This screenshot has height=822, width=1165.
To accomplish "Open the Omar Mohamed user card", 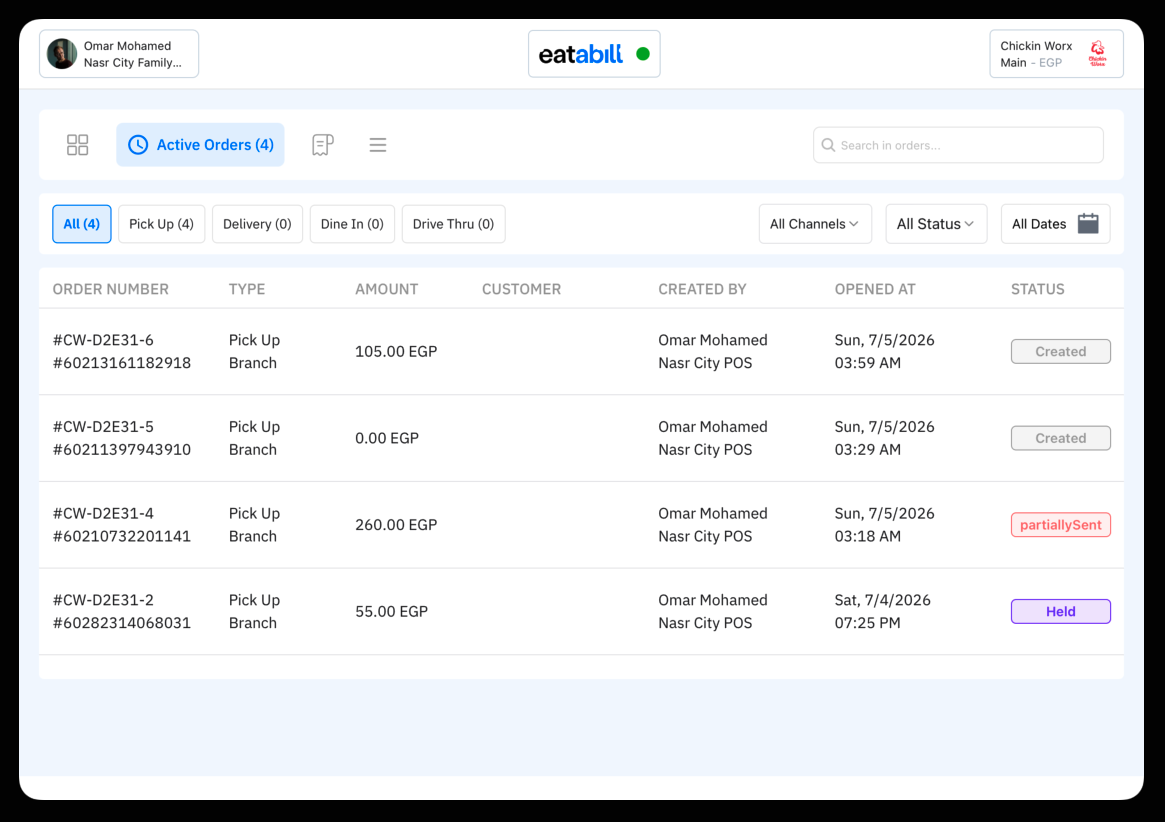I will (x=119, y=54).
